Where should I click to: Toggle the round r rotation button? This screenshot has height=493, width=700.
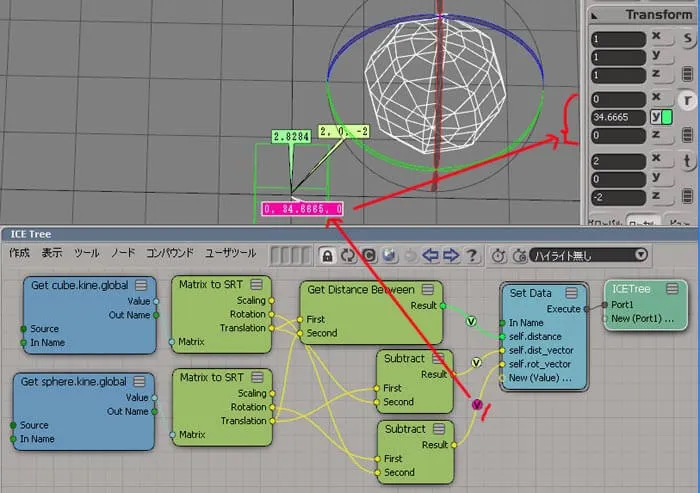point(687,100)
